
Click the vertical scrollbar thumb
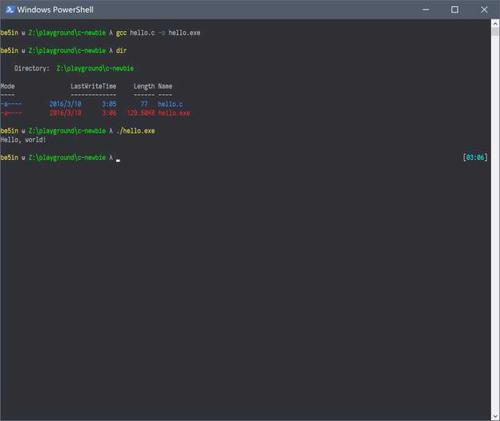pyautogui.click(x=495, y=31)
